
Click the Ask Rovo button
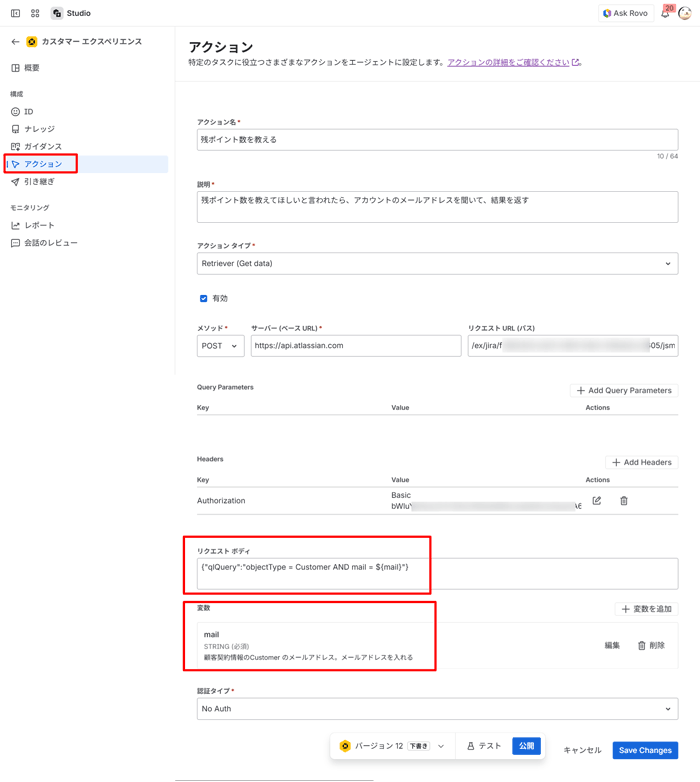pos(625,14)
